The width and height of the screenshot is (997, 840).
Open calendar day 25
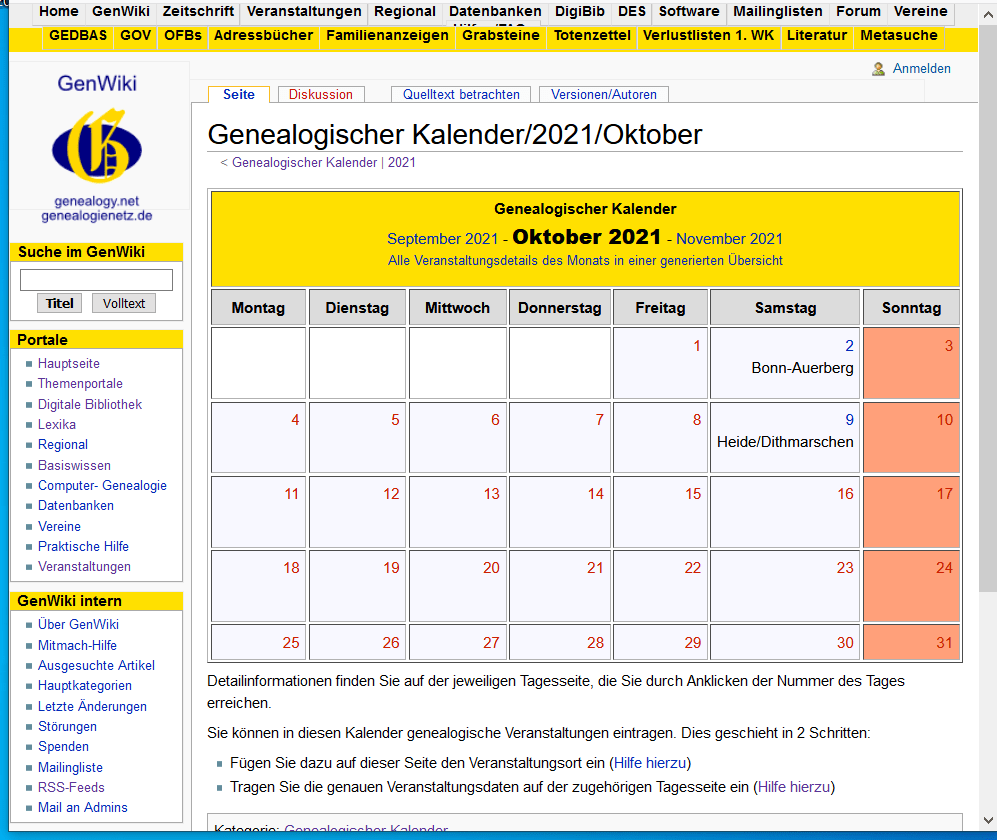coord(291,643)
